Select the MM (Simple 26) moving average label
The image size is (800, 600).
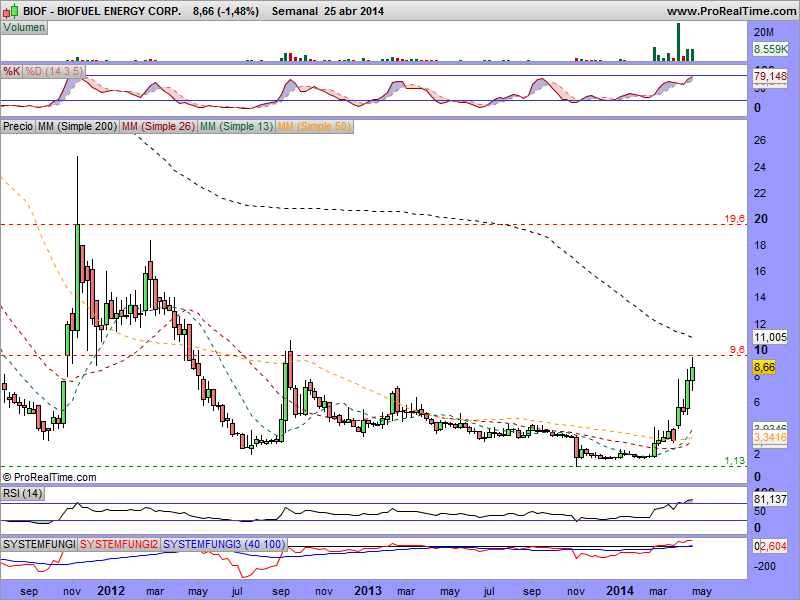point(159,126)
